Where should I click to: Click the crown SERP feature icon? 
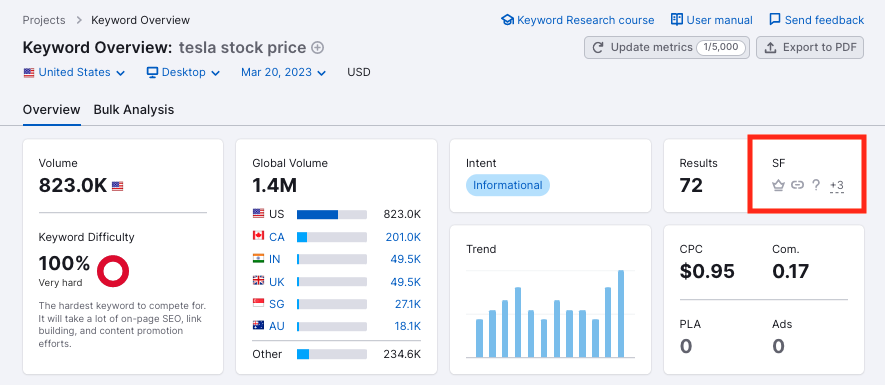click(x=778, y=185)
